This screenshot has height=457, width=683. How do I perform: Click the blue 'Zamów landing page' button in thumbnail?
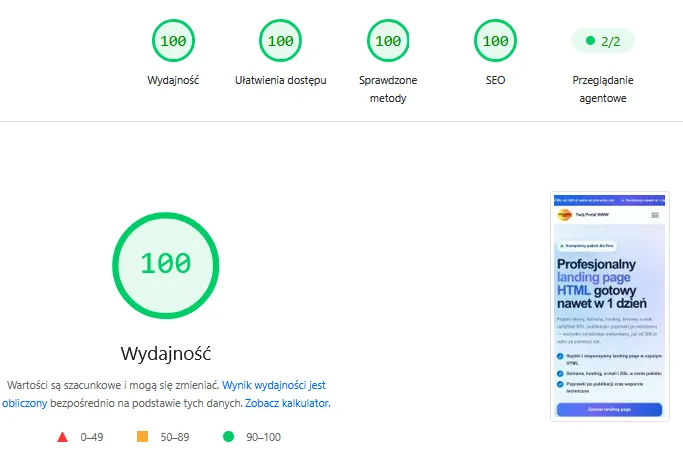point(609,410)
